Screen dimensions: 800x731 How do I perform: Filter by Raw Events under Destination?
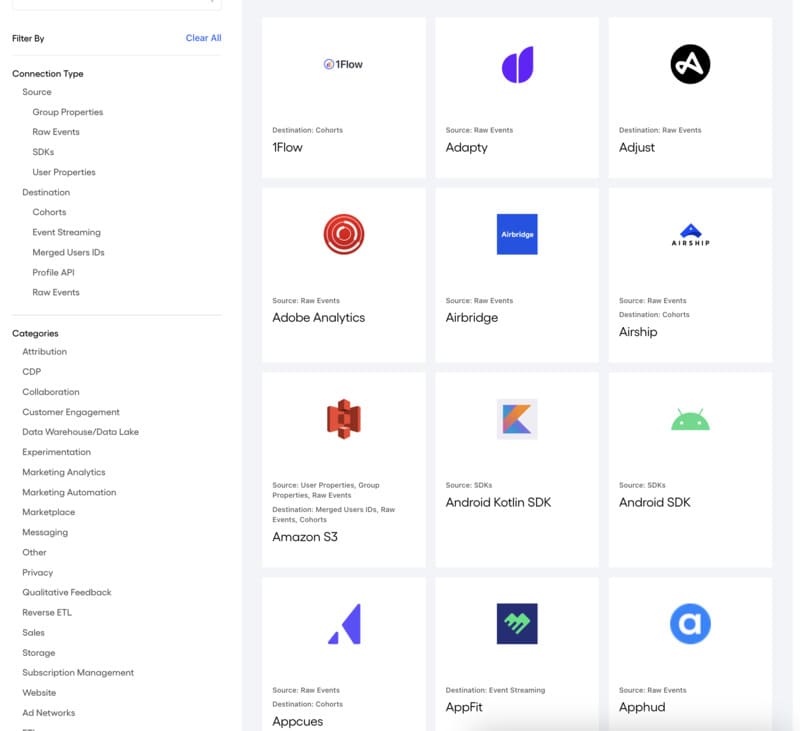(x=56, y=292)
